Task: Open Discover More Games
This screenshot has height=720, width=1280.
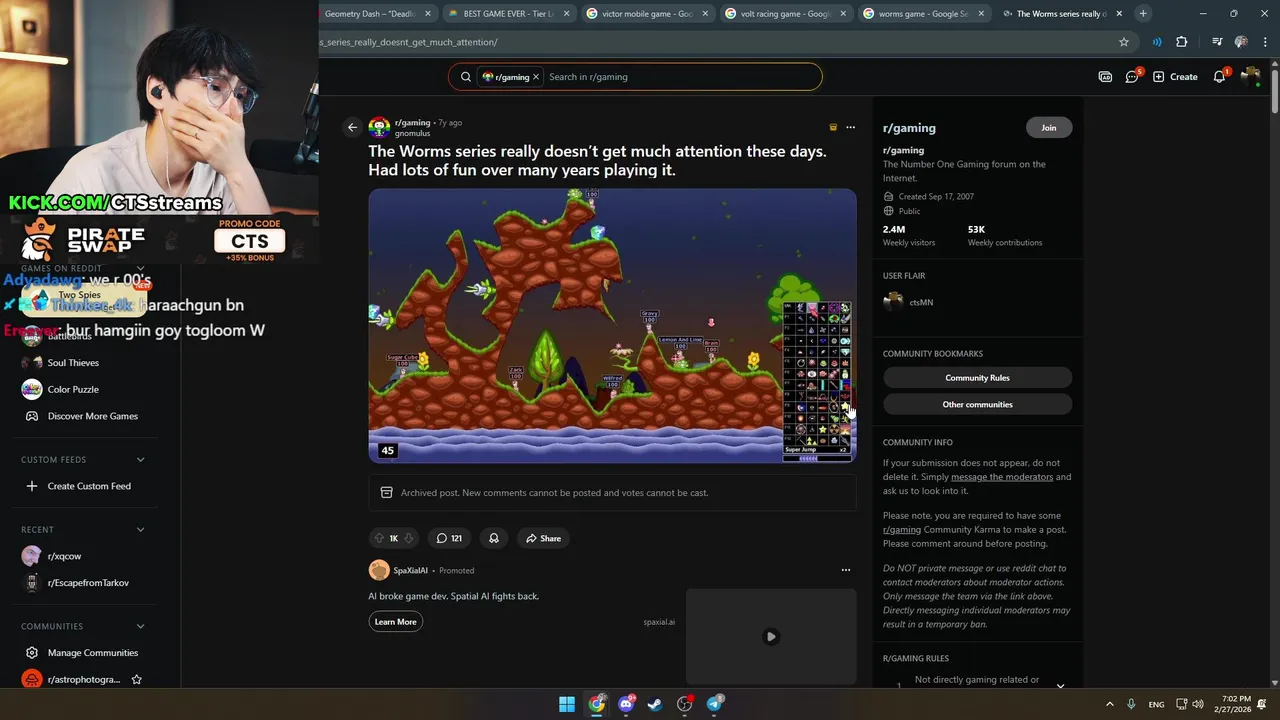Action: click(x=84, y=416)
